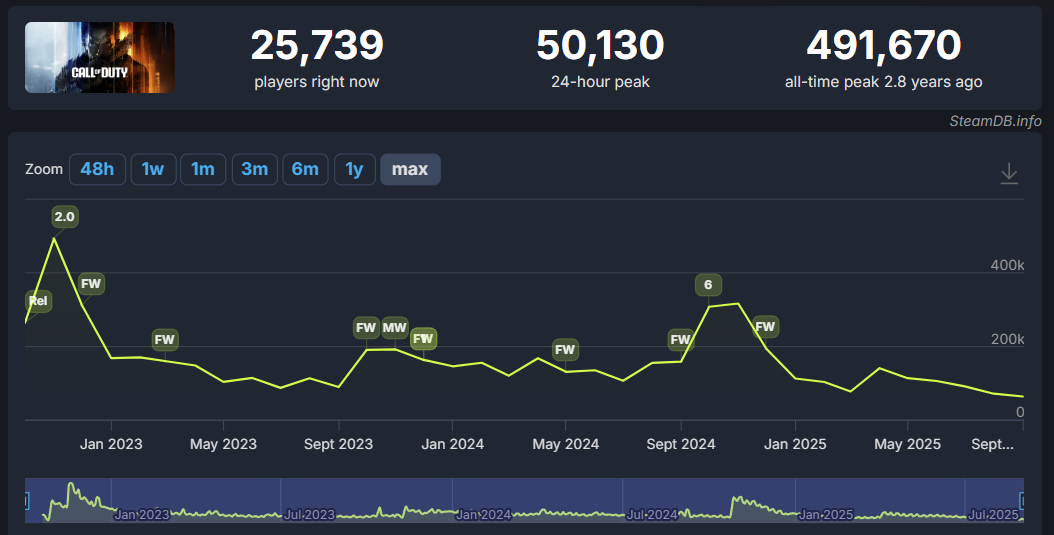Viewport: 1054px width, 535px height.
Task: Click the Jan 2024 axis label
Action: pos(452,444)
